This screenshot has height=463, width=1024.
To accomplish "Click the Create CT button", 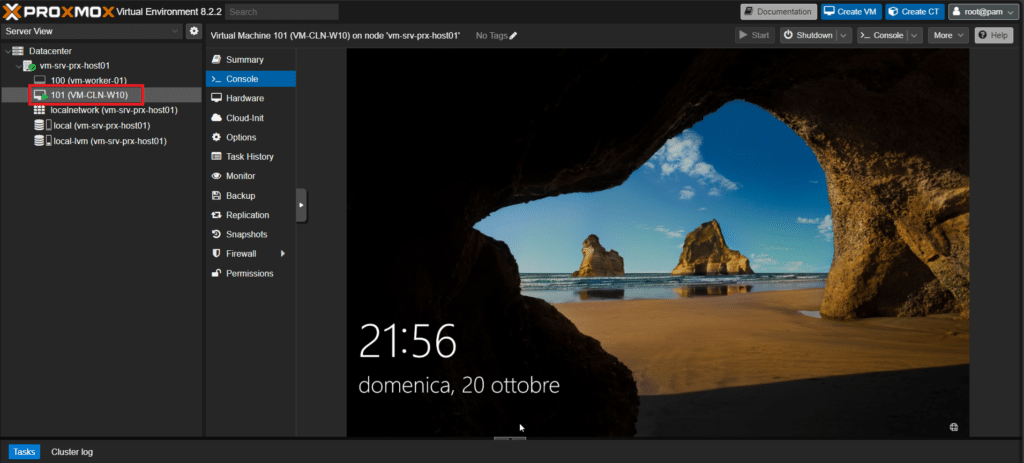I will coord(915,12).
